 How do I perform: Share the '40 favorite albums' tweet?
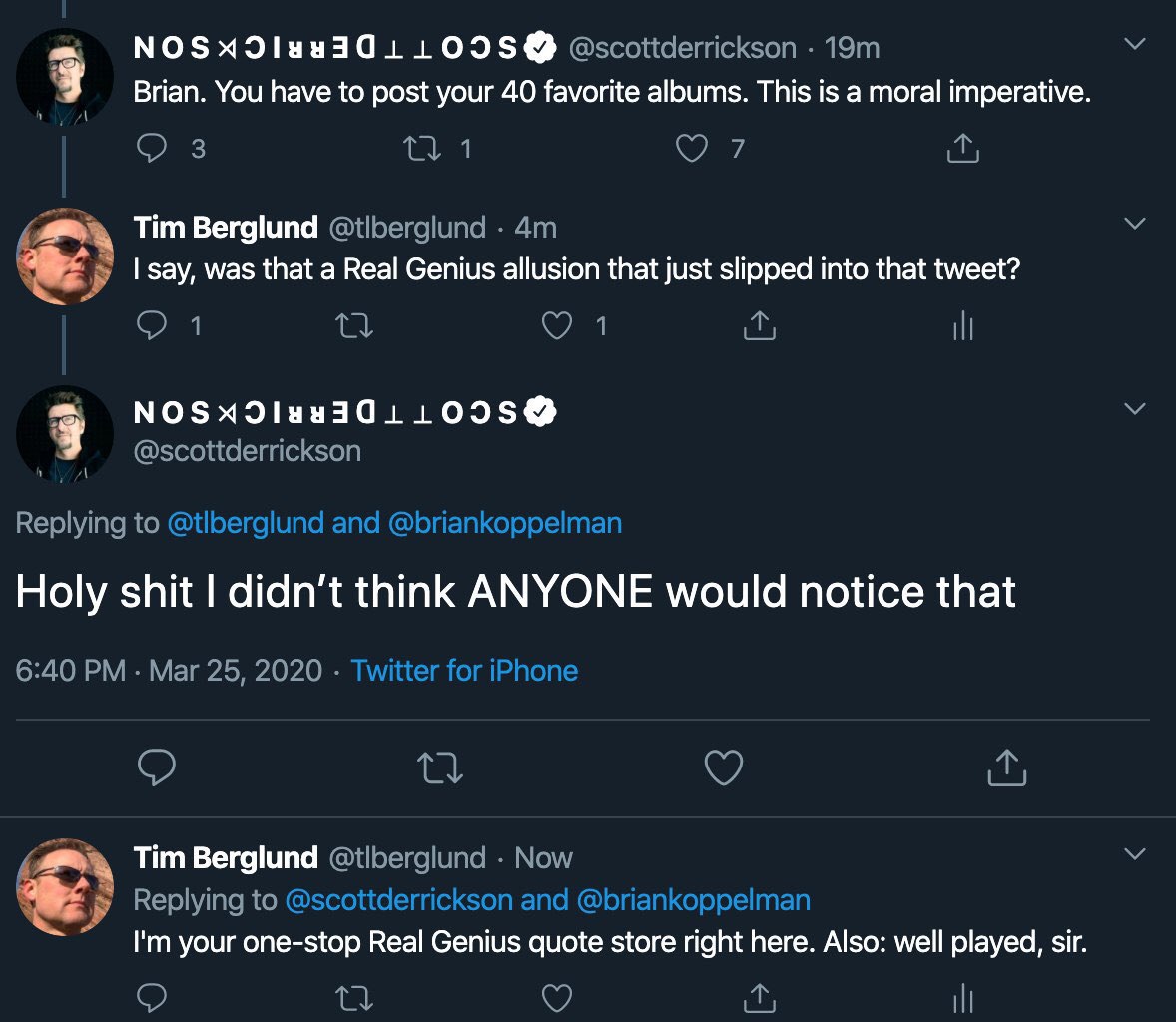[x=962, y=149]
